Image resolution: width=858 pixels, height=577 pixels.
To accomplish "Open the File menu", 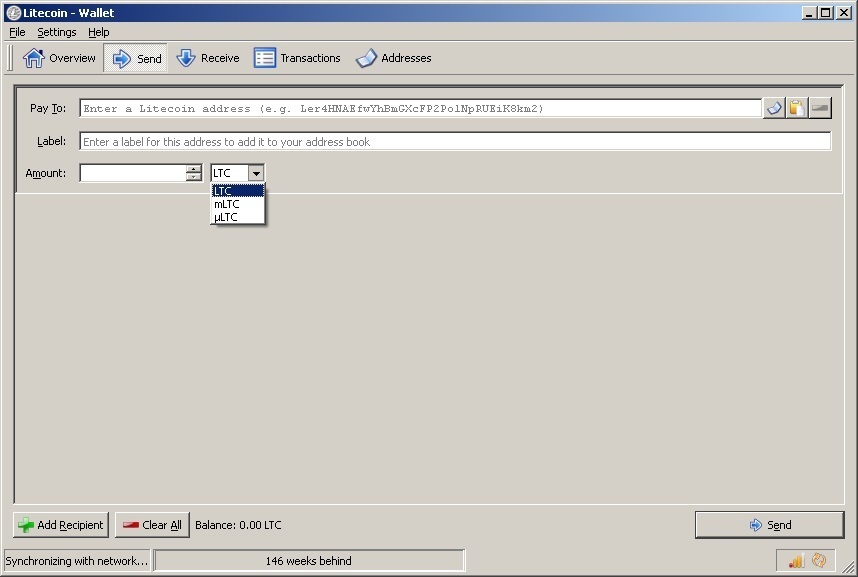I will point(16,32).
